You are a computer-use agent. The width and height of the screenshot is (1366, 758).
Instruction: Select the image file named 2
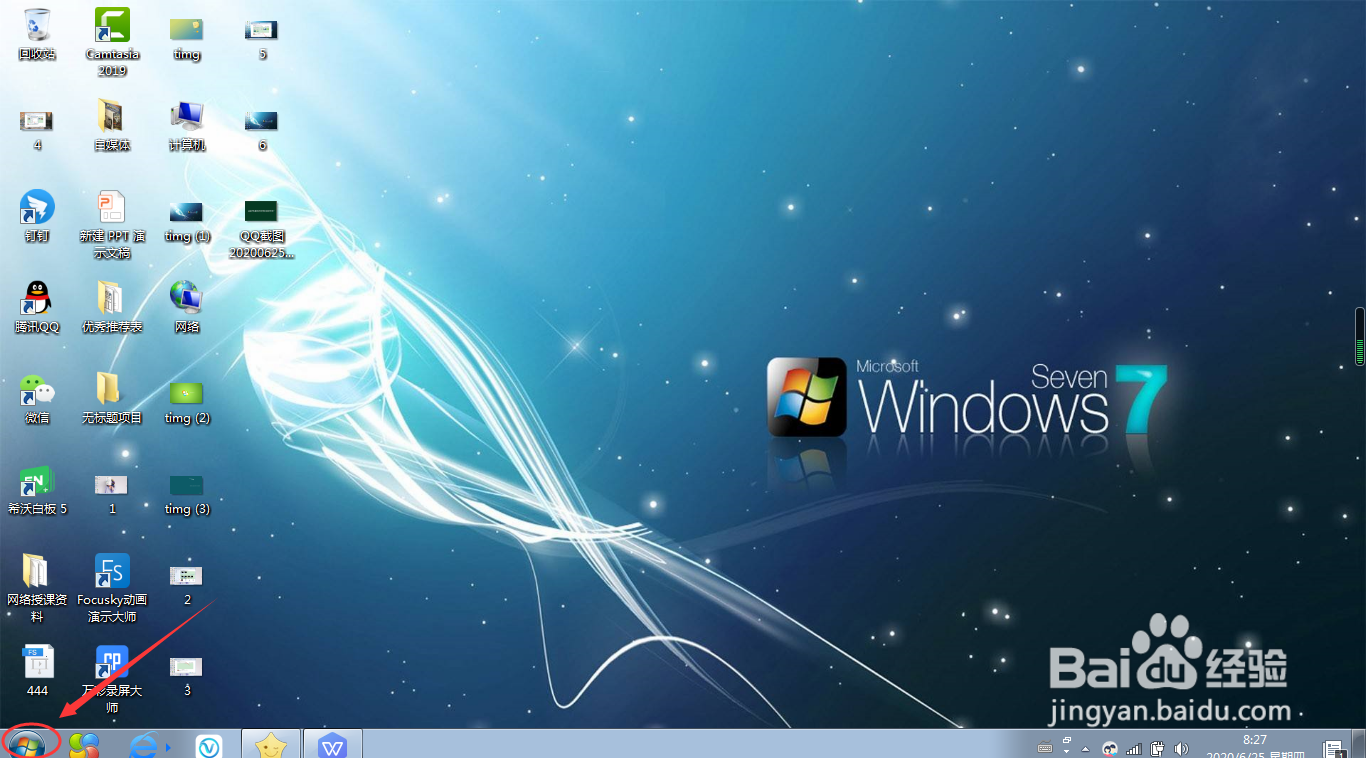pyautogui.click(x=187, y=584)
